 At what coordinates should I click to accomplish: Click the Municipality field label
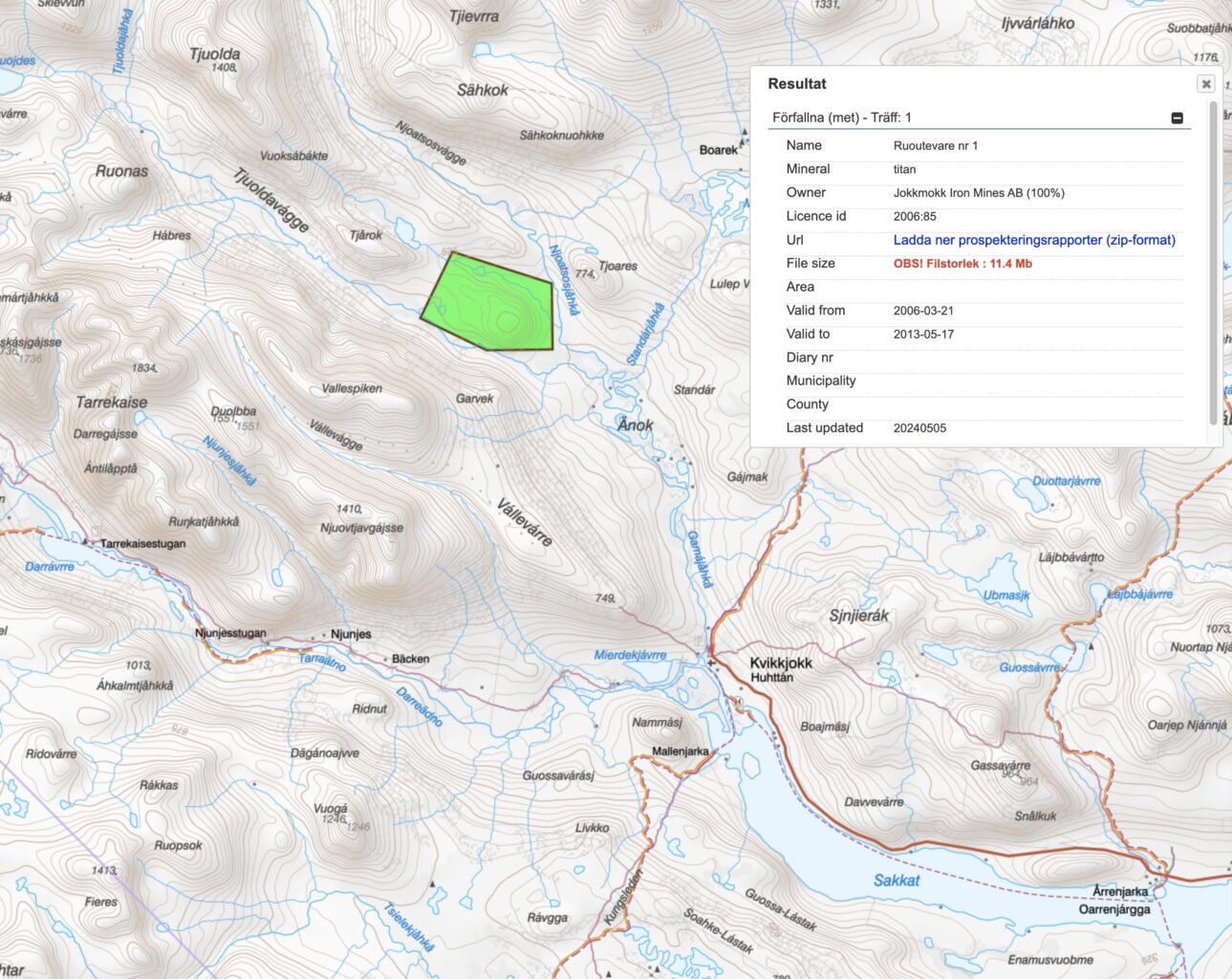point(821,381)
